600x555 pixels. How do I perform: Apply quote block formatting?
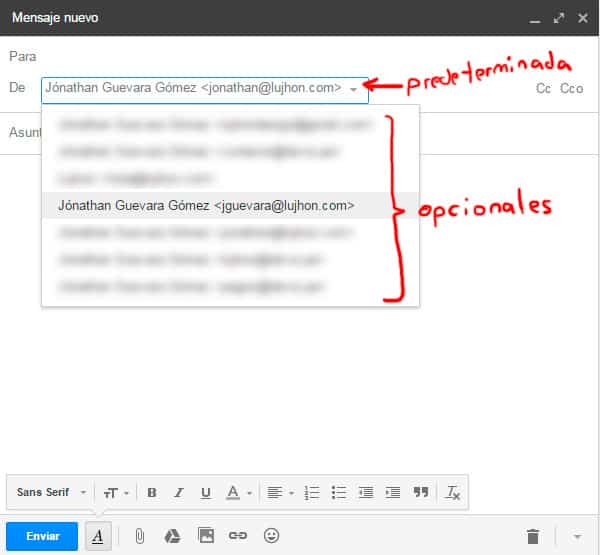[421, 492]
